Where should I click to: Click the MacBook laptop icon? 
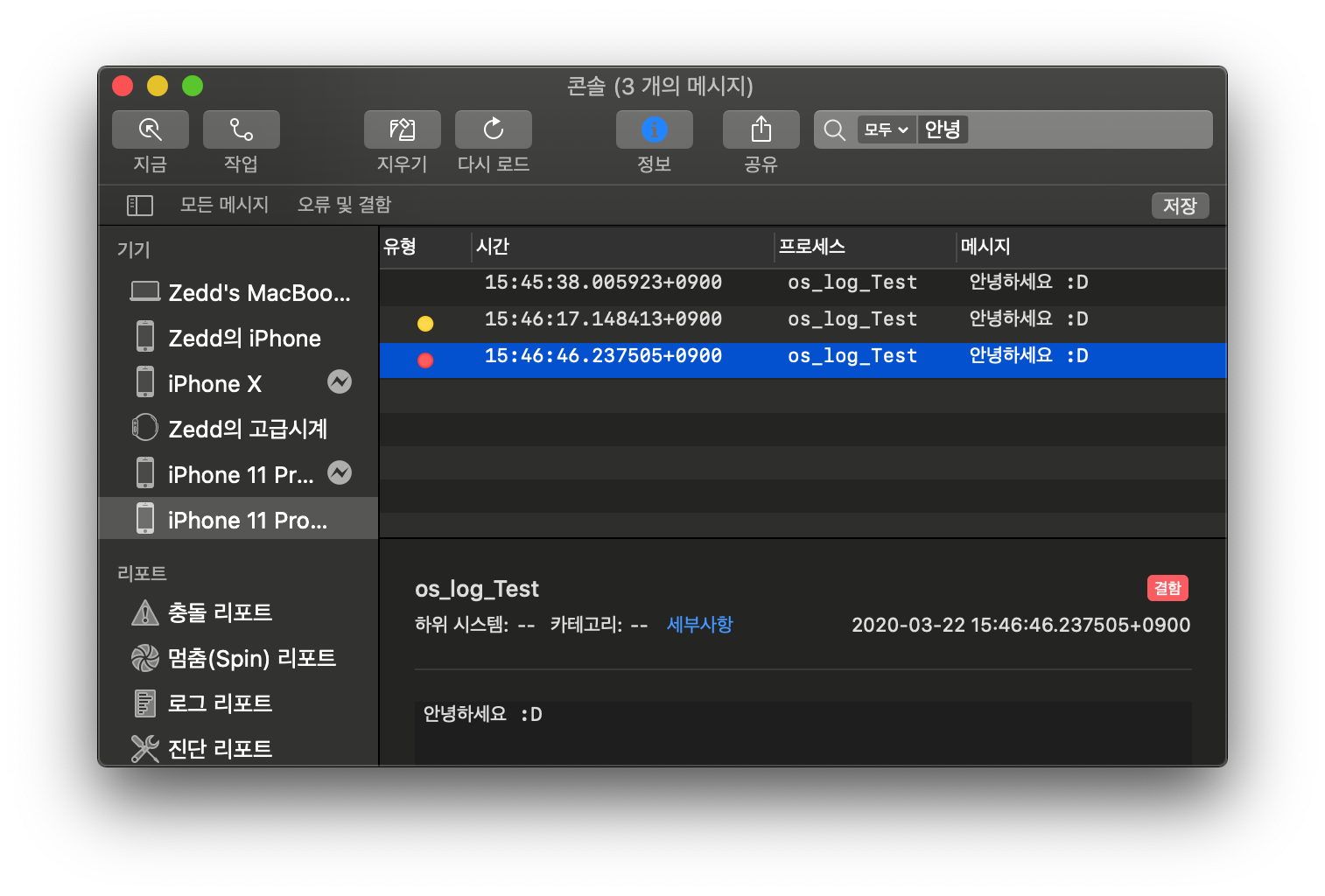(144, 291)
